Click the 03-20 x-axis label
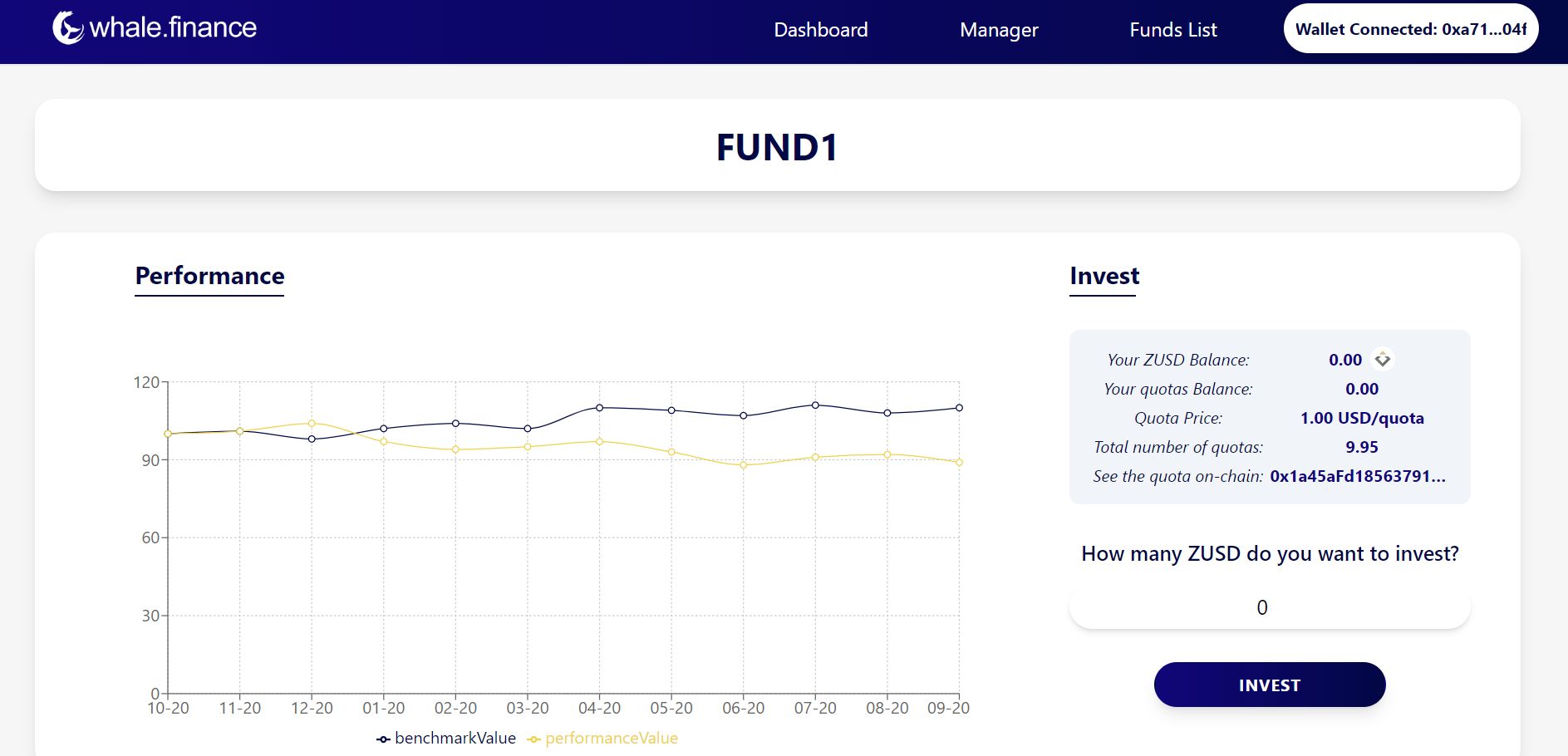 (528, 708)
